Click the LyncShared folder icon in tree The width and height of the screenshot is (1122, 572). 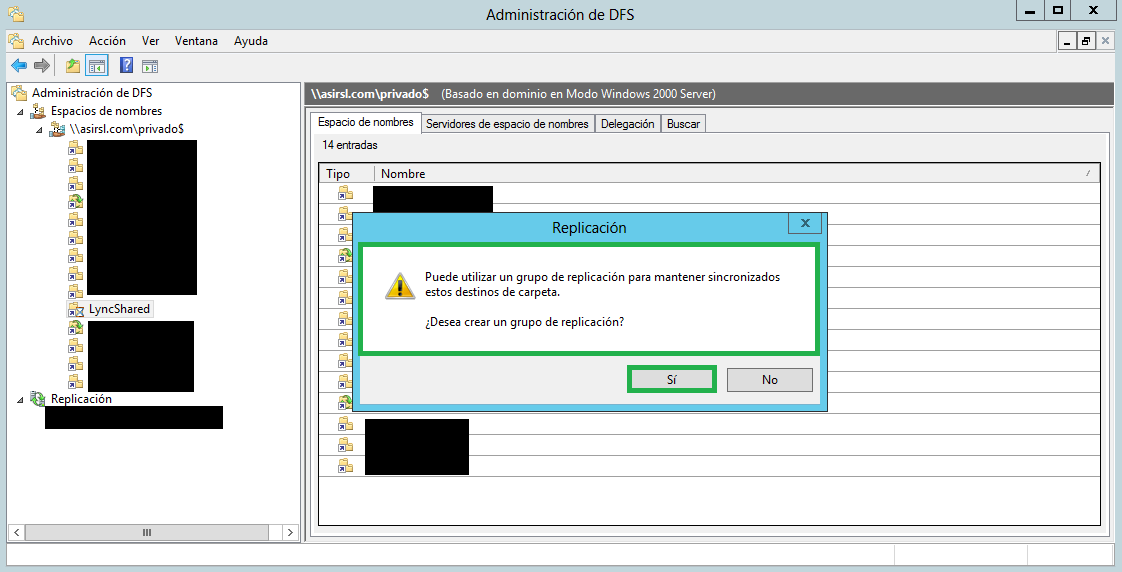point(76,309)
